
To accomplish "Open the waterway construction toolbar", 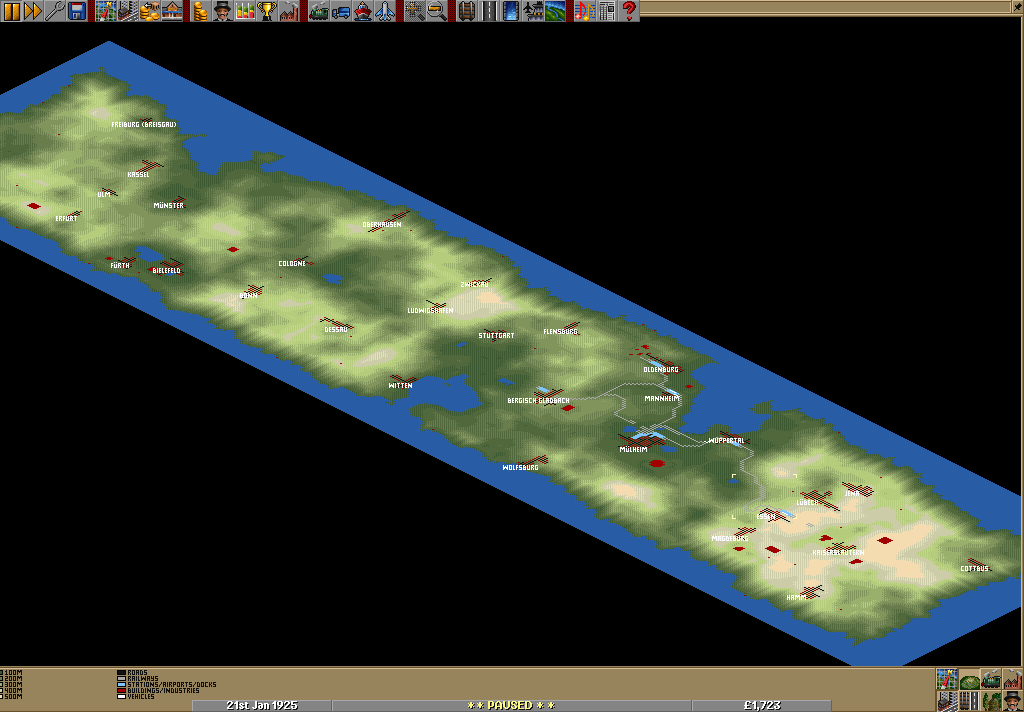I will [x=510, y=11].
